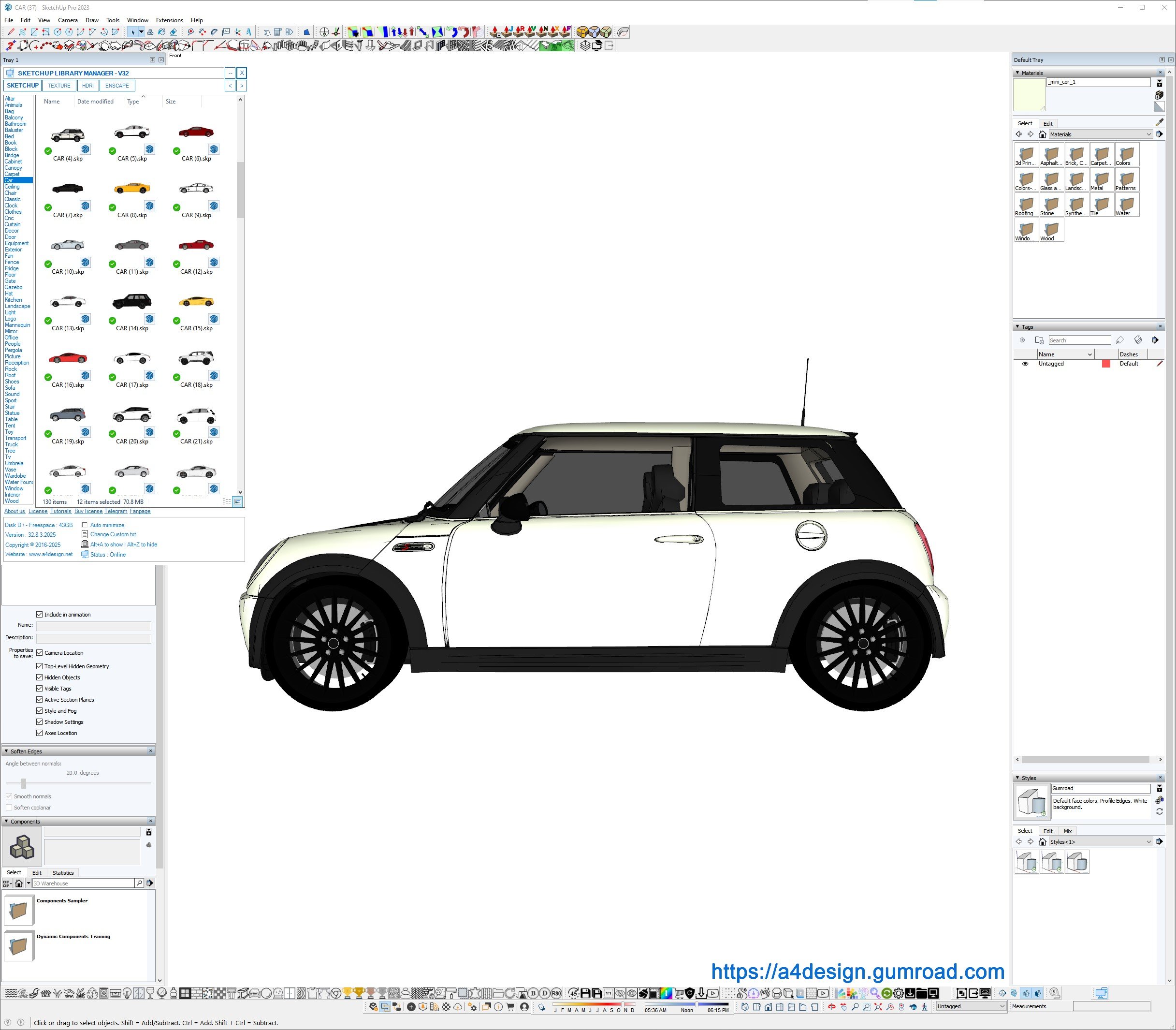This screenshot has height=1030, width=1176.
Task: Open the Extensions menu
Action: coord(170,20)
